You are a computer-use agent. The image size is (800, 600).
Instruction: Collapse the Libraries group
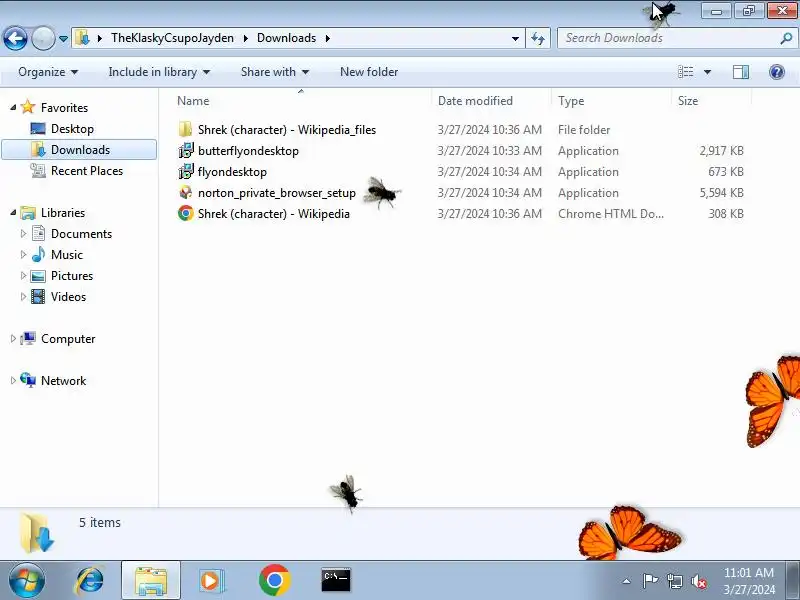(13, 212)
